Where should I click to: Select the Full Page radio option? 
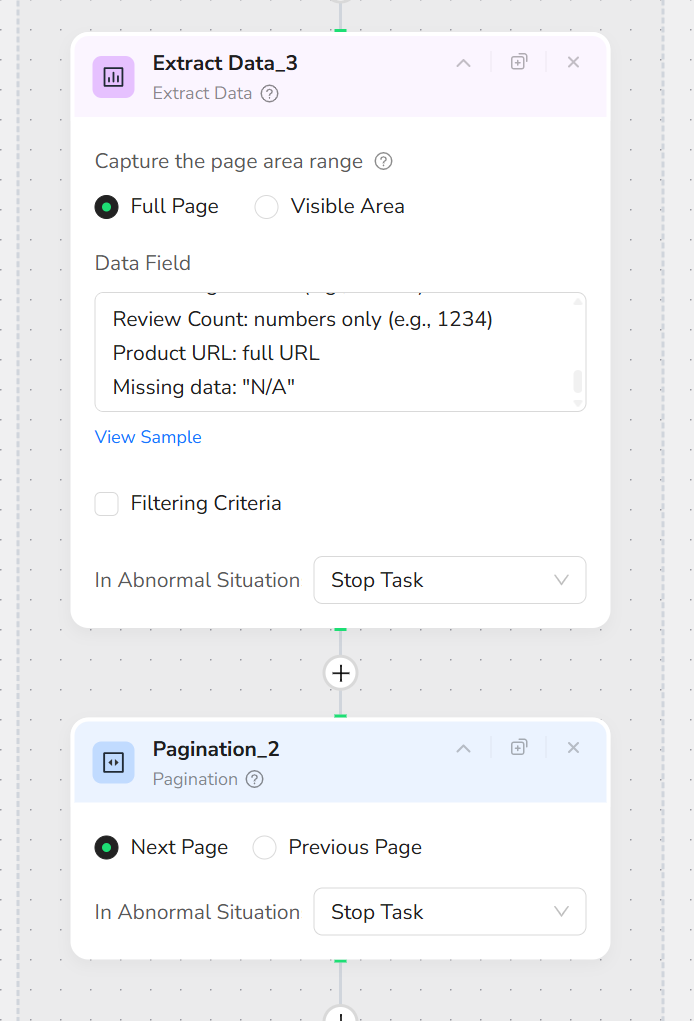(106, 207)
